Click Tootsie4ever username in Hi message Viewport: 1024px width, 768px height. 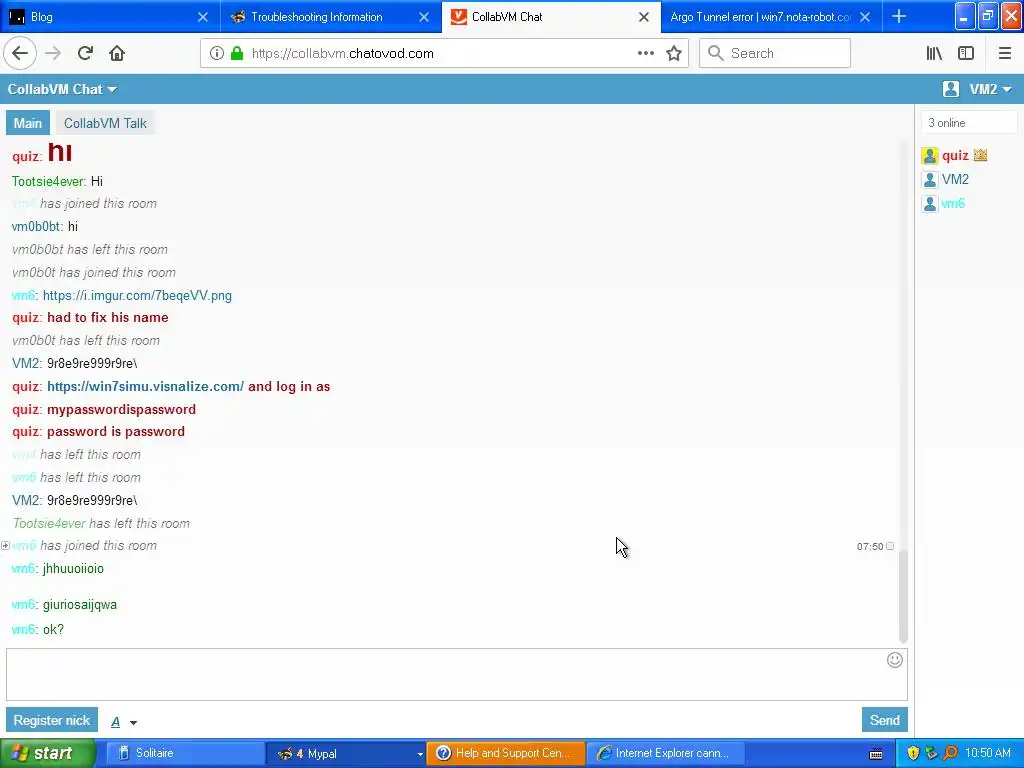(48, 181)
